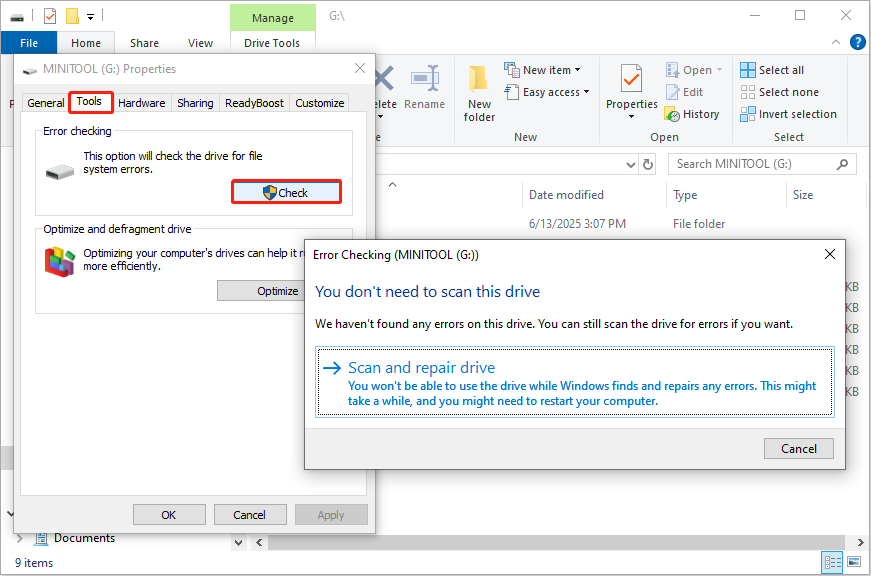Click the 9 items status text
The height and width of the screenshot is (576, 871).
point(34,563)
